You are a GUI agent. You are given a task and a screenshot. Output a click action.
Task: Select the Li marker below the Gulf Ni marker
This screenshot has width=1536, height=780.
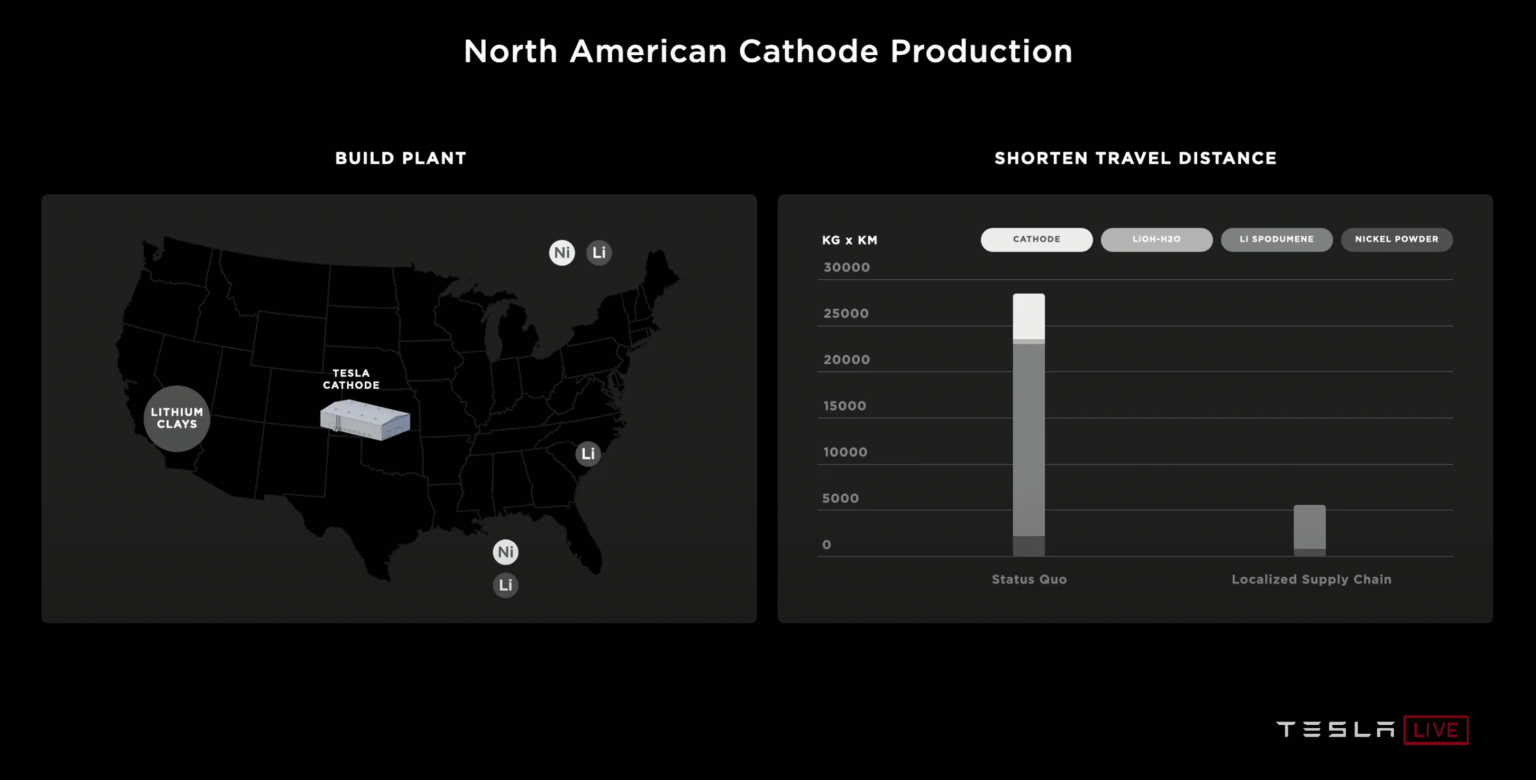click(x=506, y=585)
